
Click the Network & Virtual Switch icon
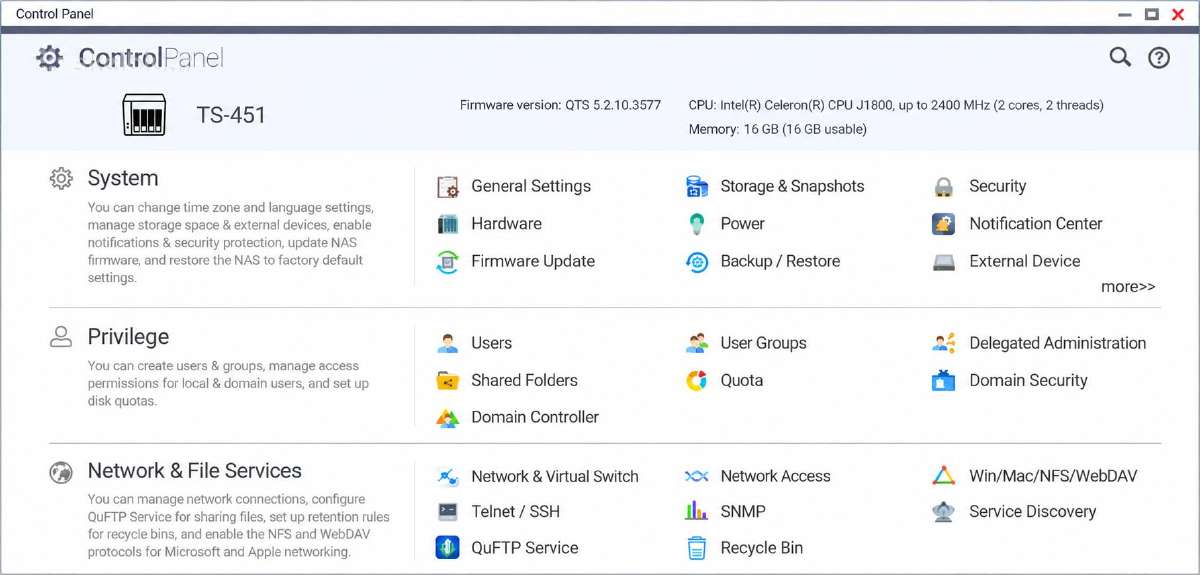click(x=448, y=477)
